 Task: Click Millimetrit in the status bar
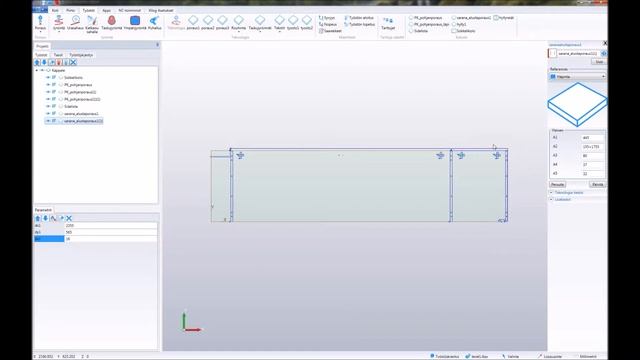(588, 356)
